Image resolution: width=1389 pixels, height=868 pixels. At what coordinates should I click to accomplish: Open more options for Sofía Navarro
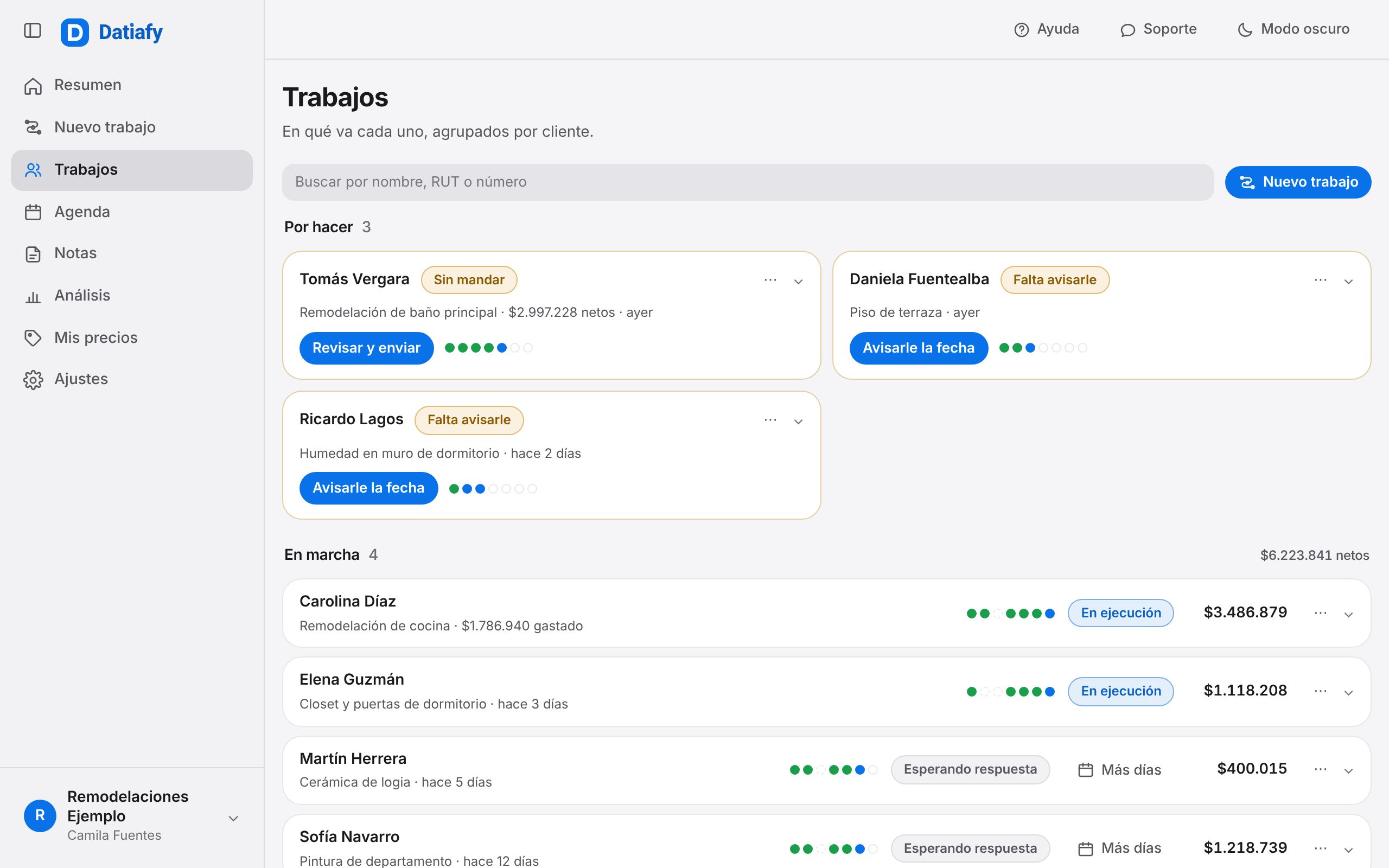1320,848
